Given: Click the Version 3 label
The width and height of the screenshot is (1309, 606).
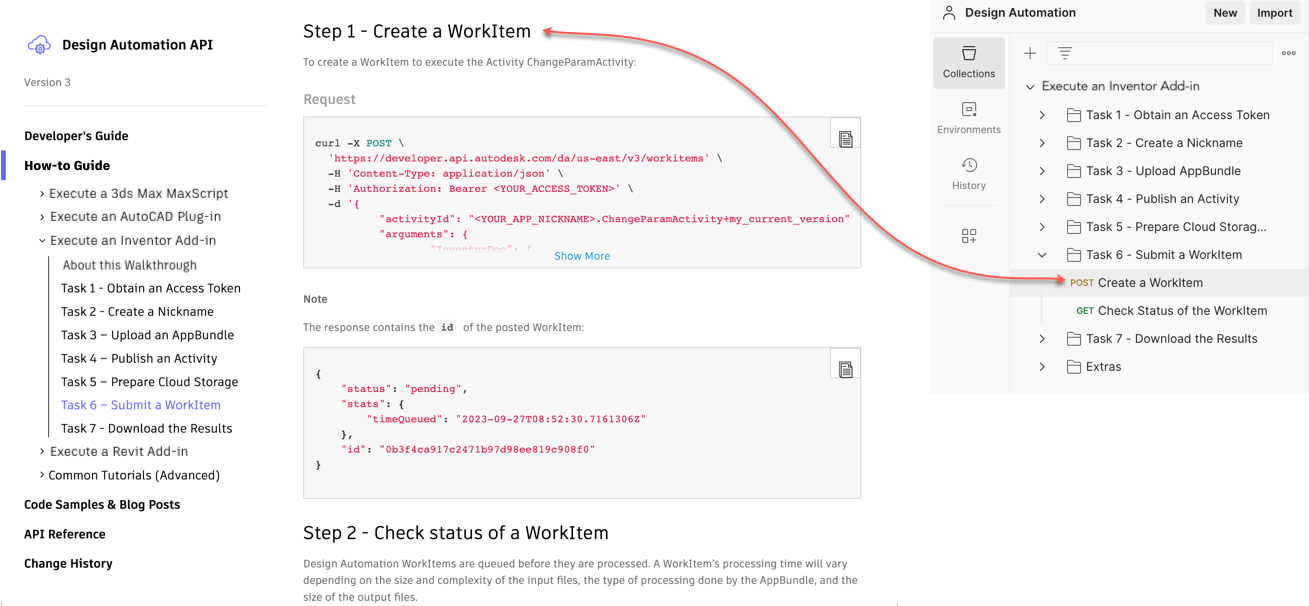Looking at the screenshot, I should (48, 83).
